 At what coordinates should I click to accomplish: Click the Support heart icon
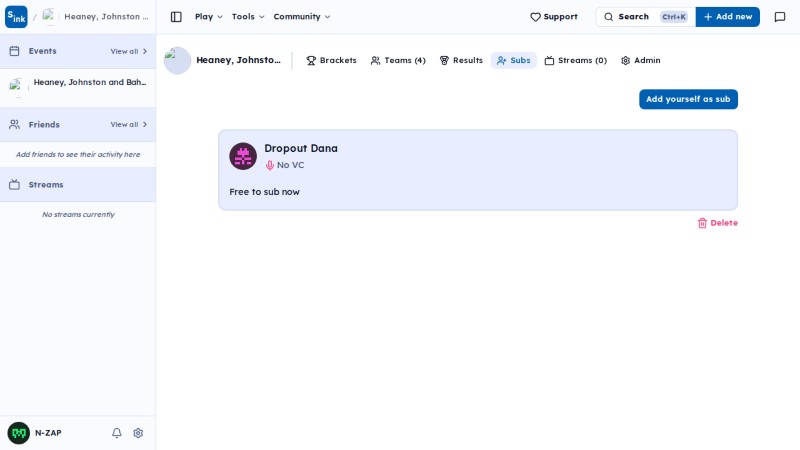(x=535, y=17)
